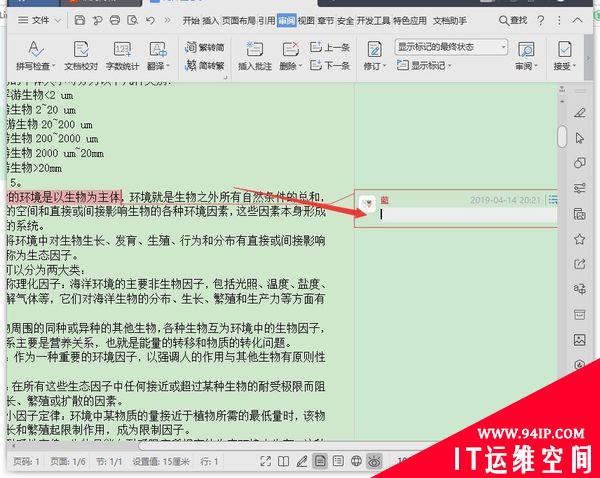
Task: Switch to the 开发工具 tab
Action: (x=373, y=21)
